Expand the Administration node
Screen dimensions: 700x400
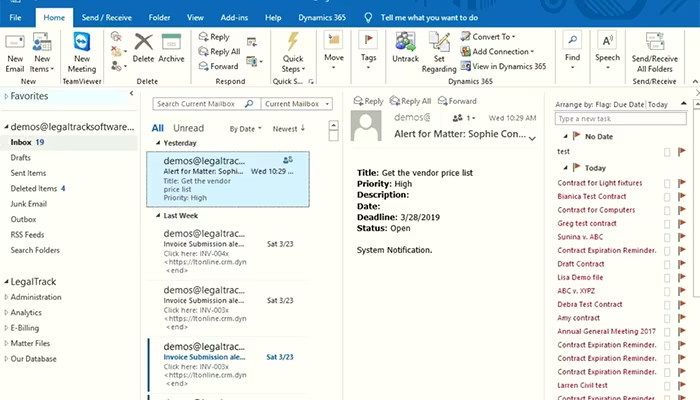[x=6, y=297]
